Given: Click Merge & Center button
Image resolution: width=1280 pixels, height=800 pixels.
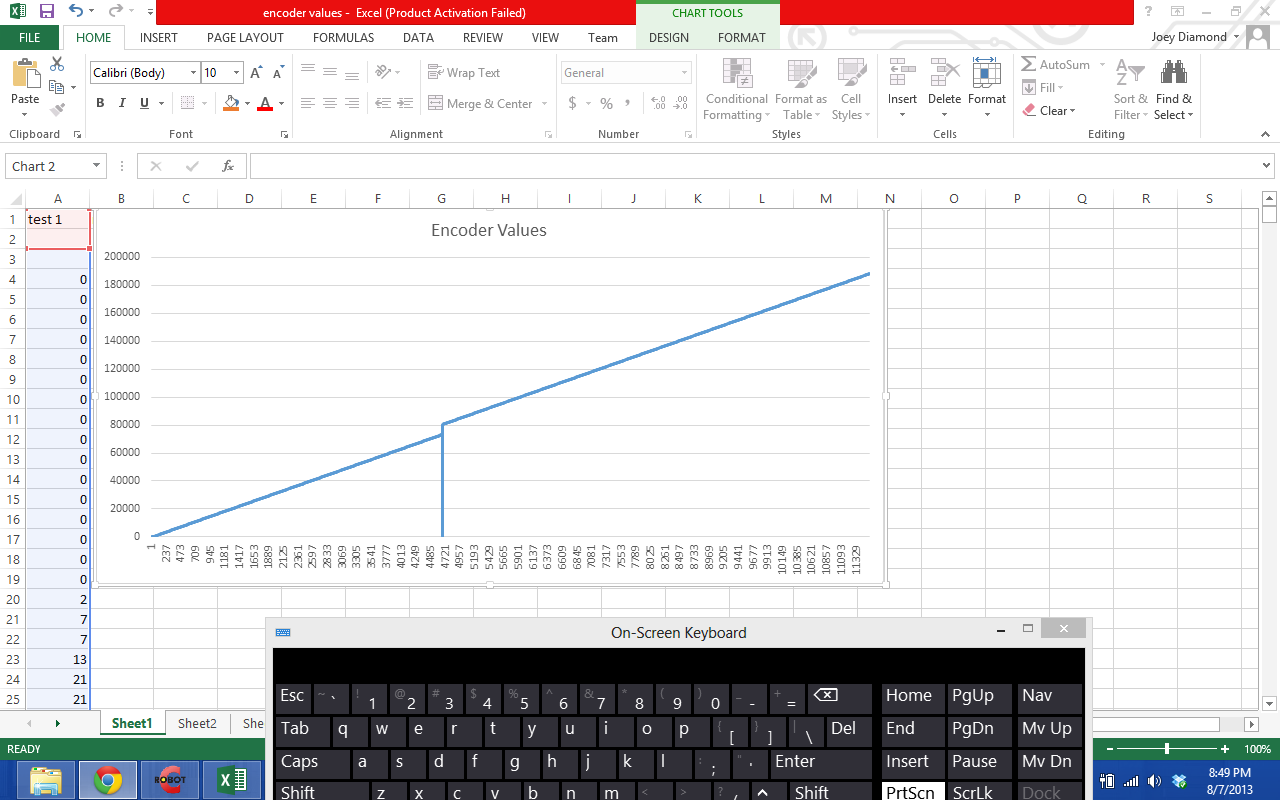Looking at the screenshot, I should tap(481, 103).
